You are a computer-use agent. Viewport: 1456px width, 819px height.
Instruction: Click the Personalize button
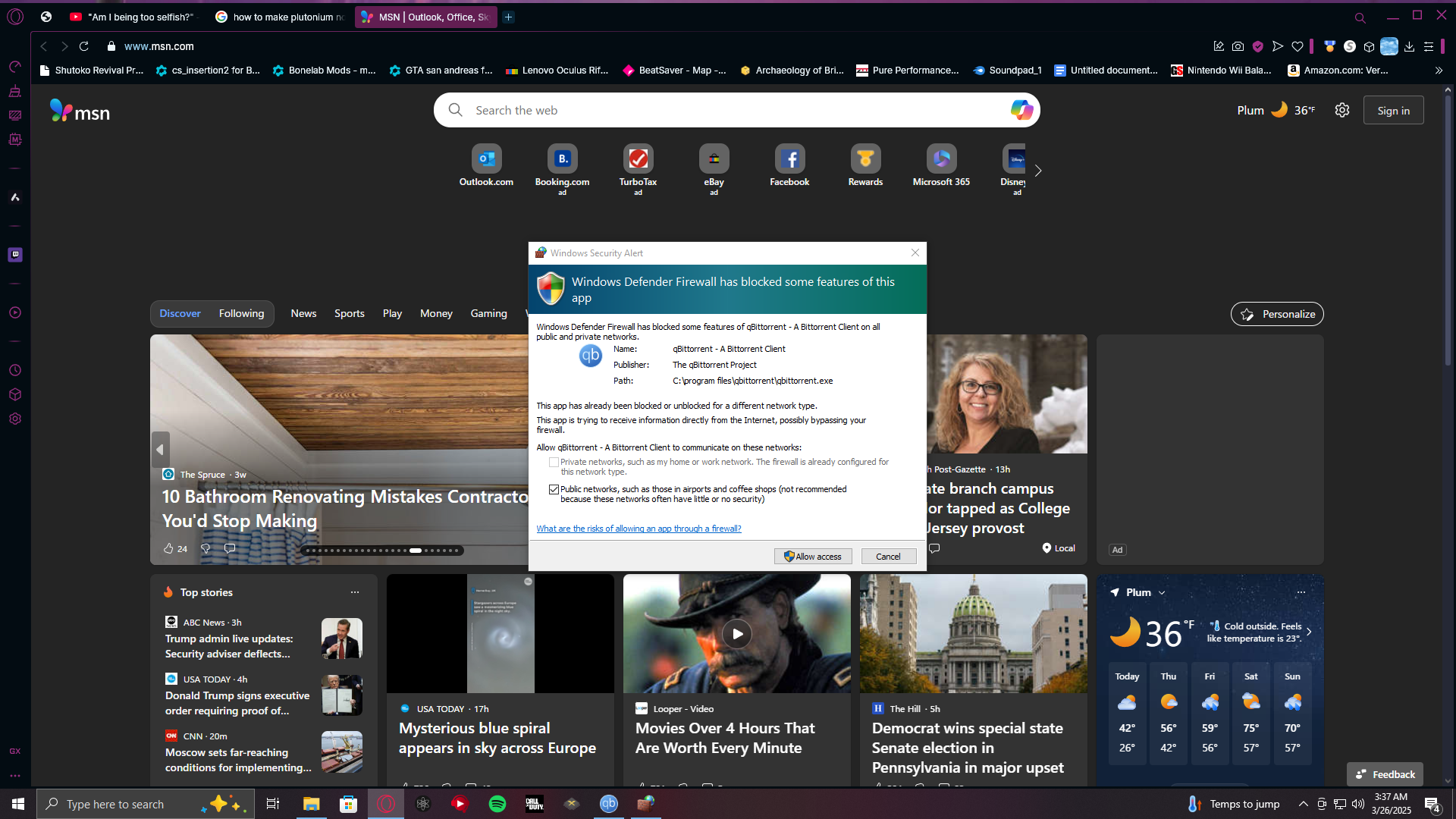1277,314
